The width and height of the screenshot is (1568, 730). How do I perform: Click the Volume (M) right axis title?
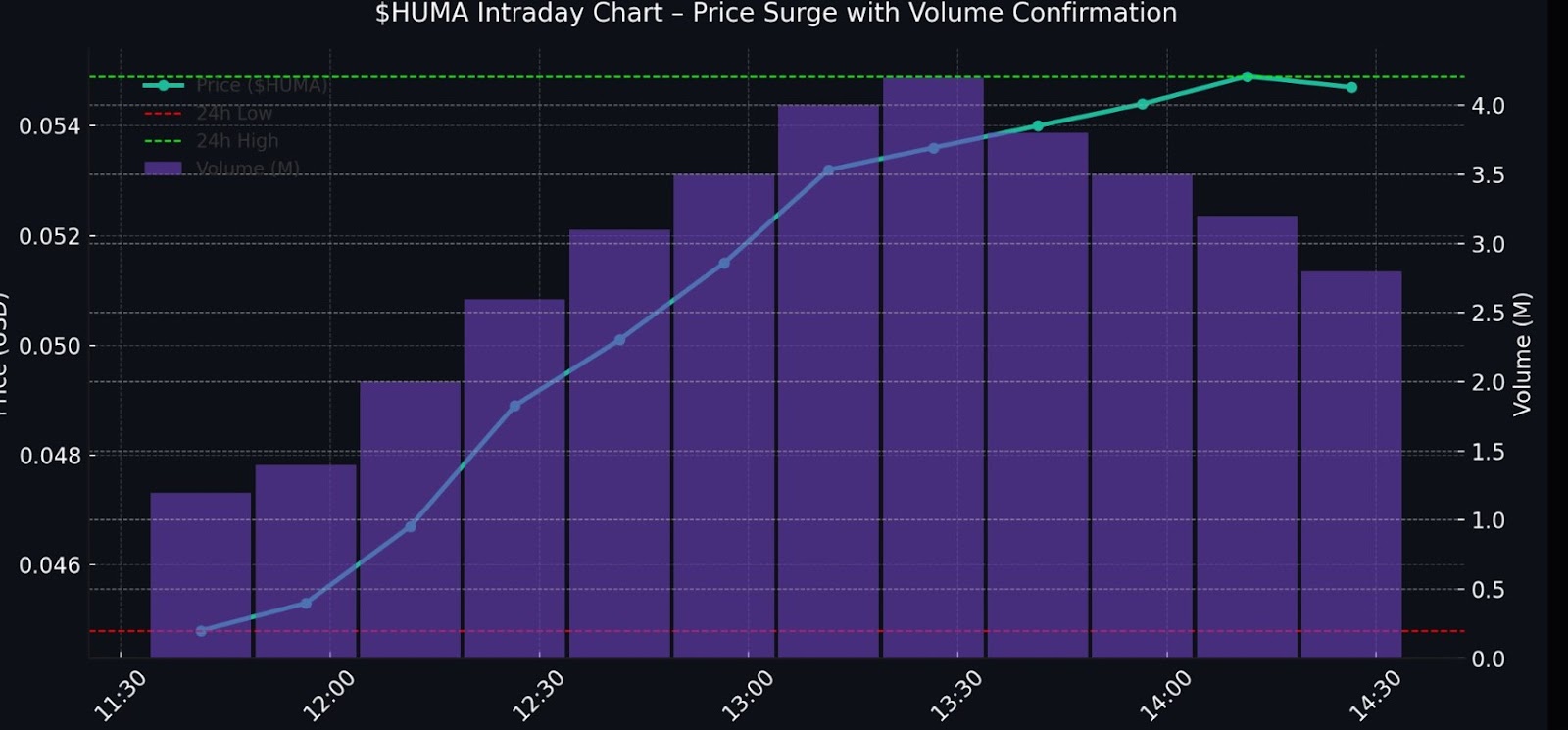click(1522, 354)
